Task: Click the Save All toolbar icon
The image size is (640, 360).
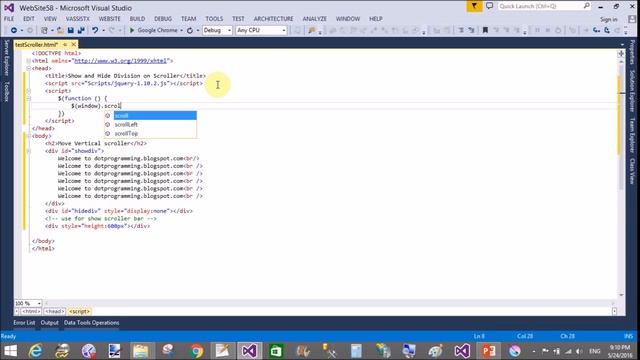Action: coord(81,30)
